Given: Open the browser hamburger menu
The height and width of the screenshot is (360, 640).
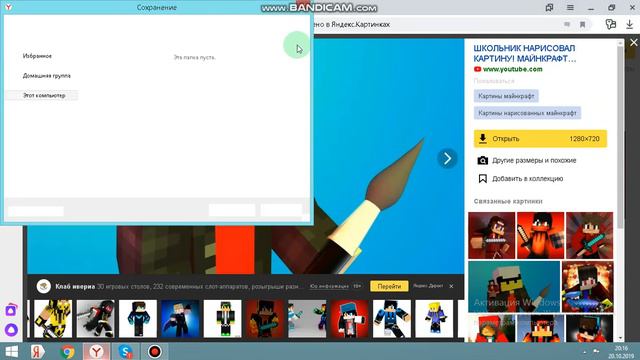Looking at the screenshot, I should [570, 8].
